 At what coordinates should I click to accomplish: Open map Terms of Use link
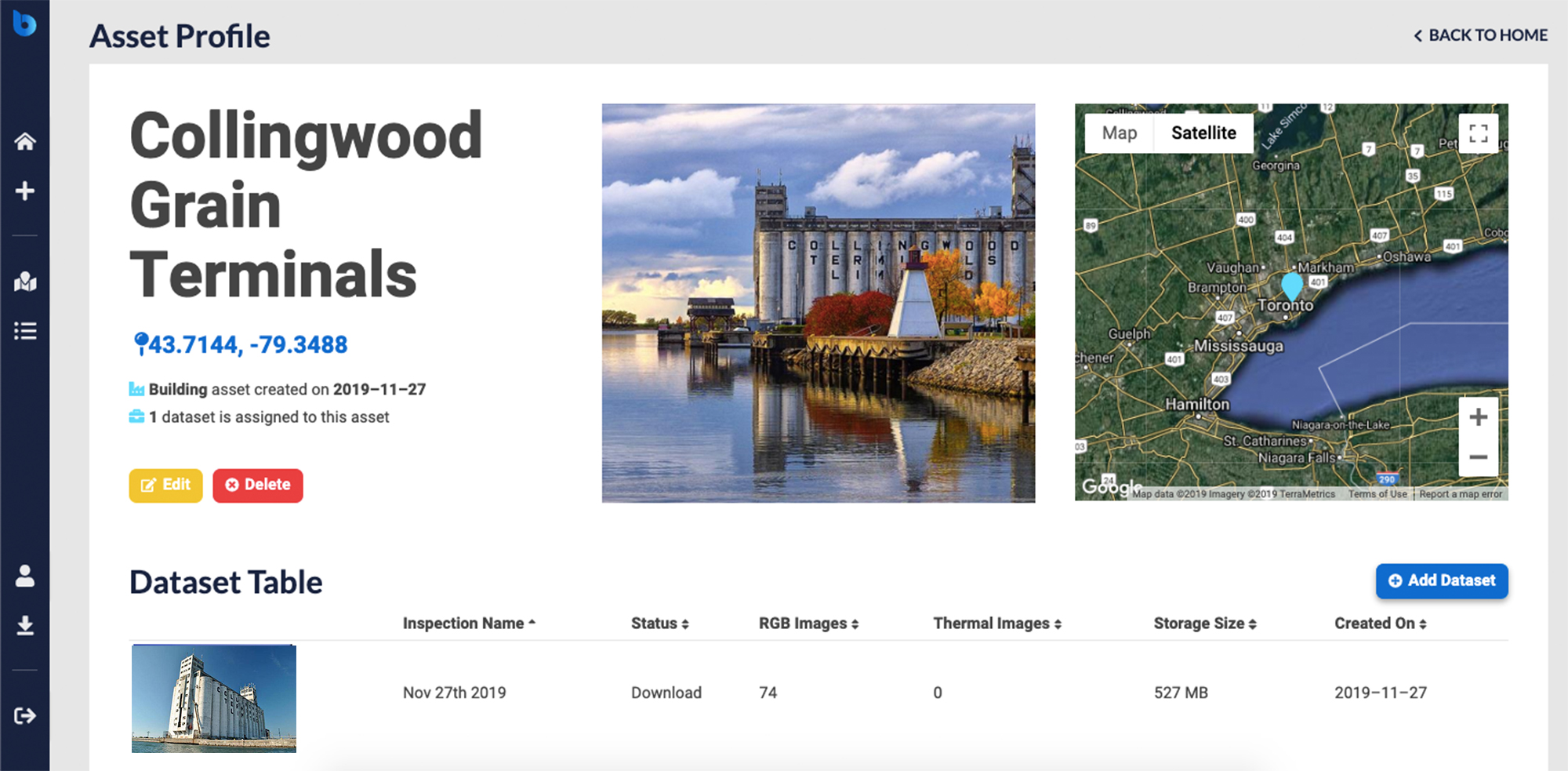coord(1377,494)
